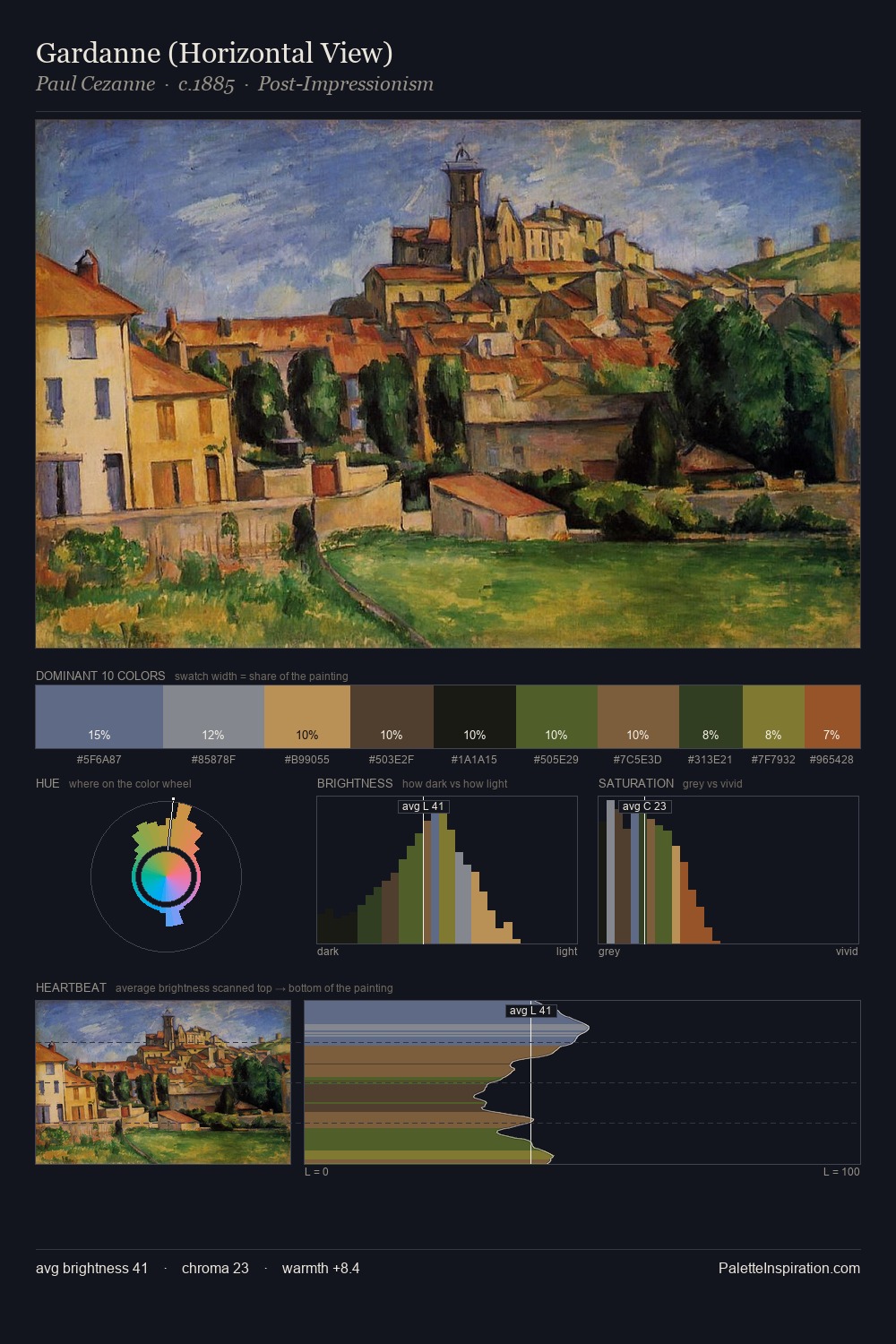Click the main Gardanne painting image
This screenshot has width=896, height=1344.
[x=448, y=383]
